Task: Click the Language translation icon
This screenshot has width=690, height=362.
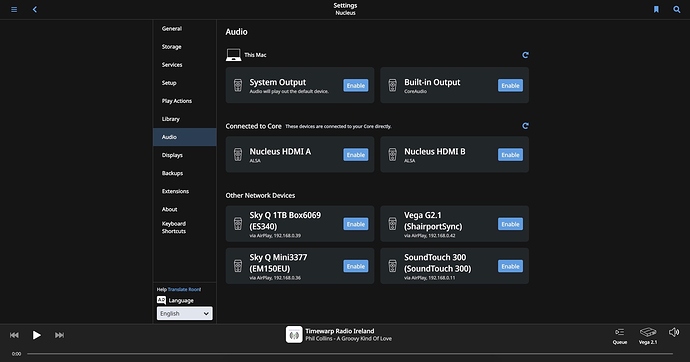Action: pos(161,300)
